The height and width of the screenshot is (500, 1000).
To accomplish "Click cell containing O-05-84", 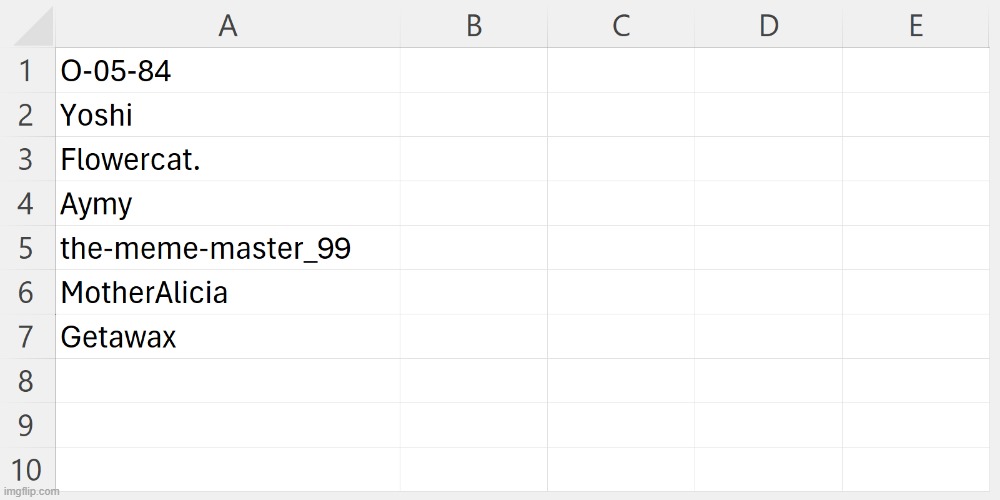I will (x=228, y=72).
